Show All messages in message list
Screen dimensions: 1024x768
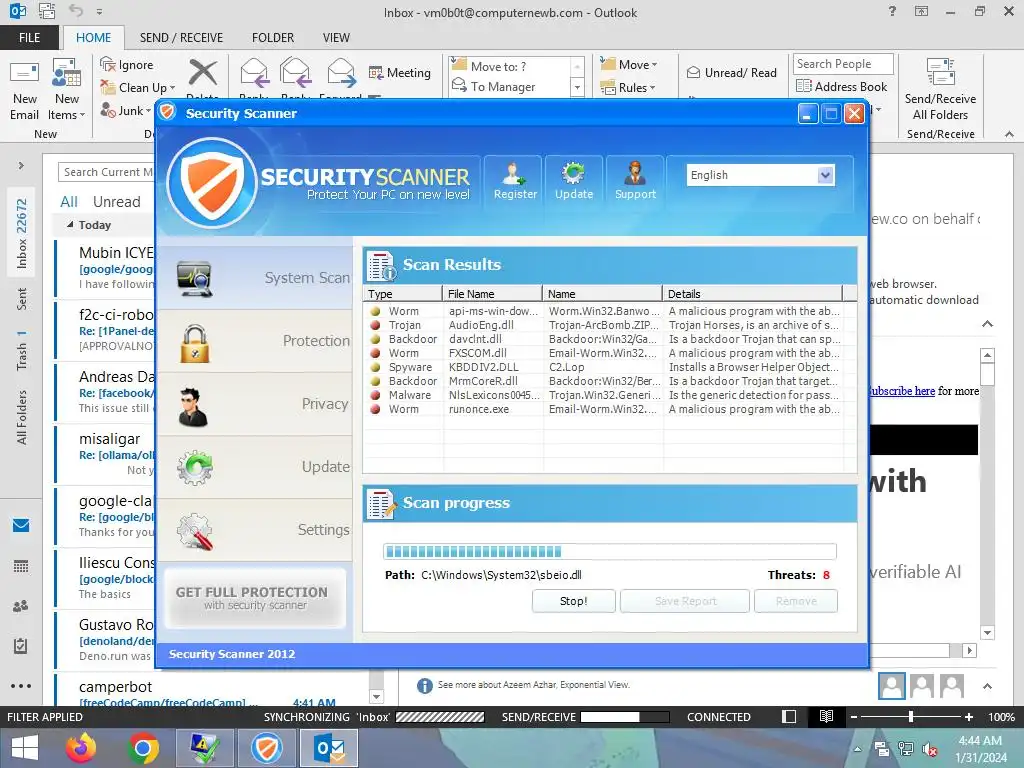click(69, 201)
